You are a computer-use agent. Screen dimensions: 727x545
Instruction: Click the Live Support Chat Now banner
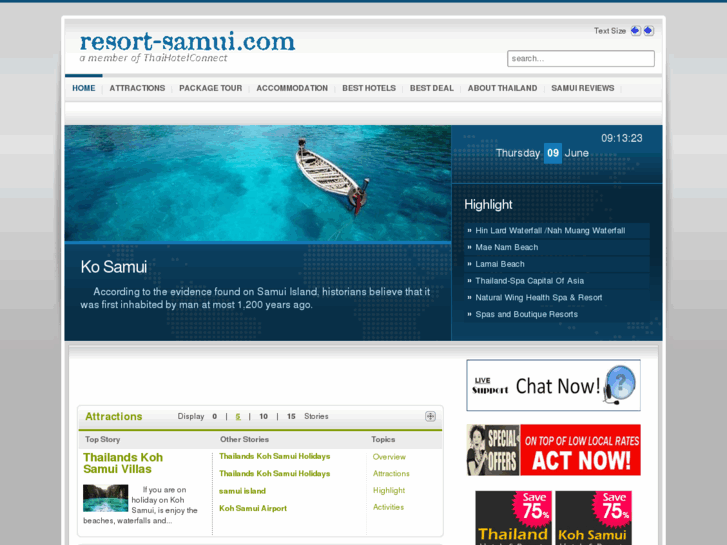click(x=554, y=385)
